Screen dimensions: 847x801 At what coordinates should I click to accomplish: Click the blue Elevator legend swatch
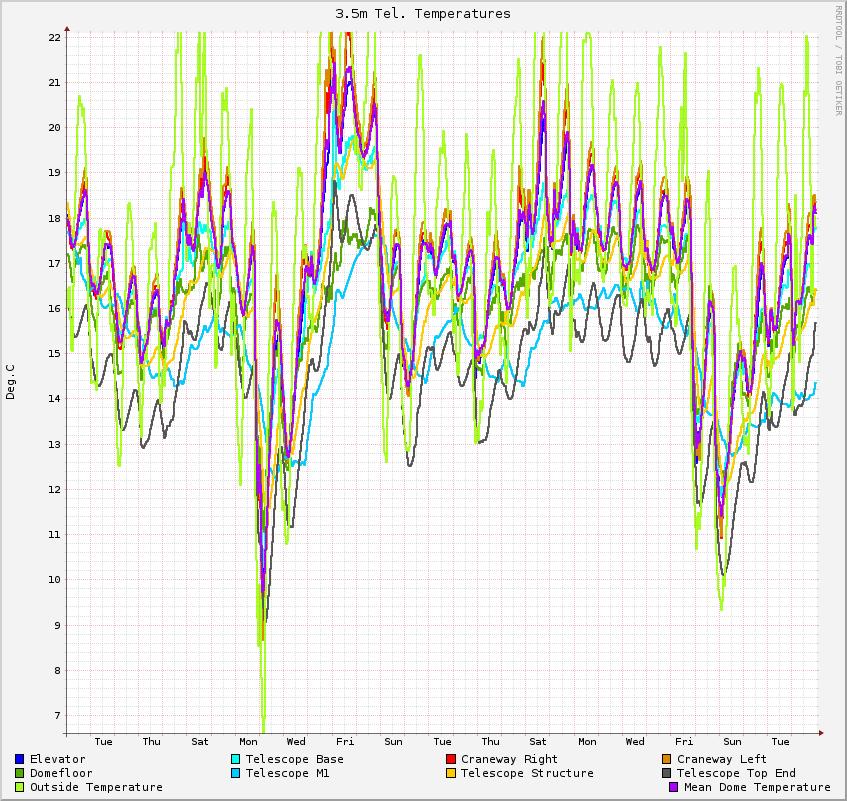coord(20,759)
